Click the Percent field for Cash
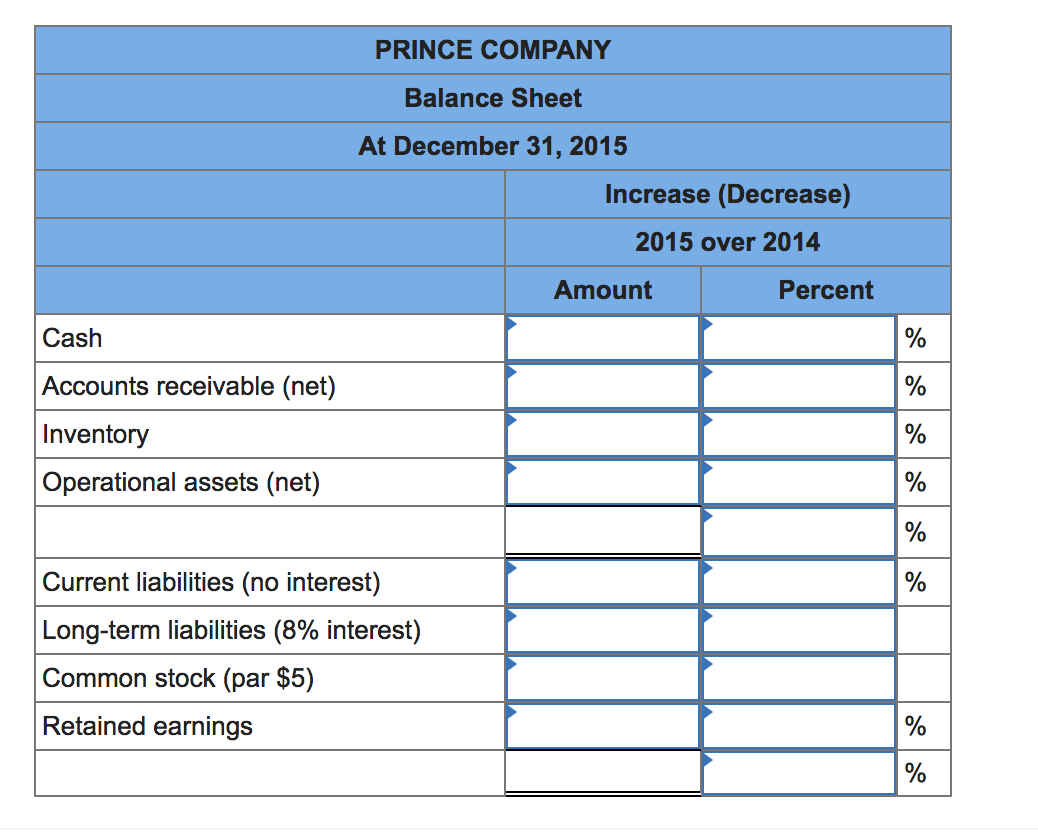Image resolution: width=1038 pixels, height=834 pixels. coord(798,338)
